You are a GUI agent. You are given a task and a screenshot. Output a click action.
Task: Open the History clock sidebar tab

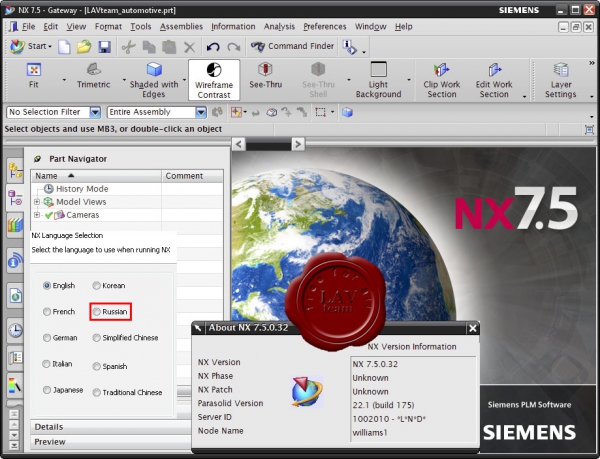point(15,330)
